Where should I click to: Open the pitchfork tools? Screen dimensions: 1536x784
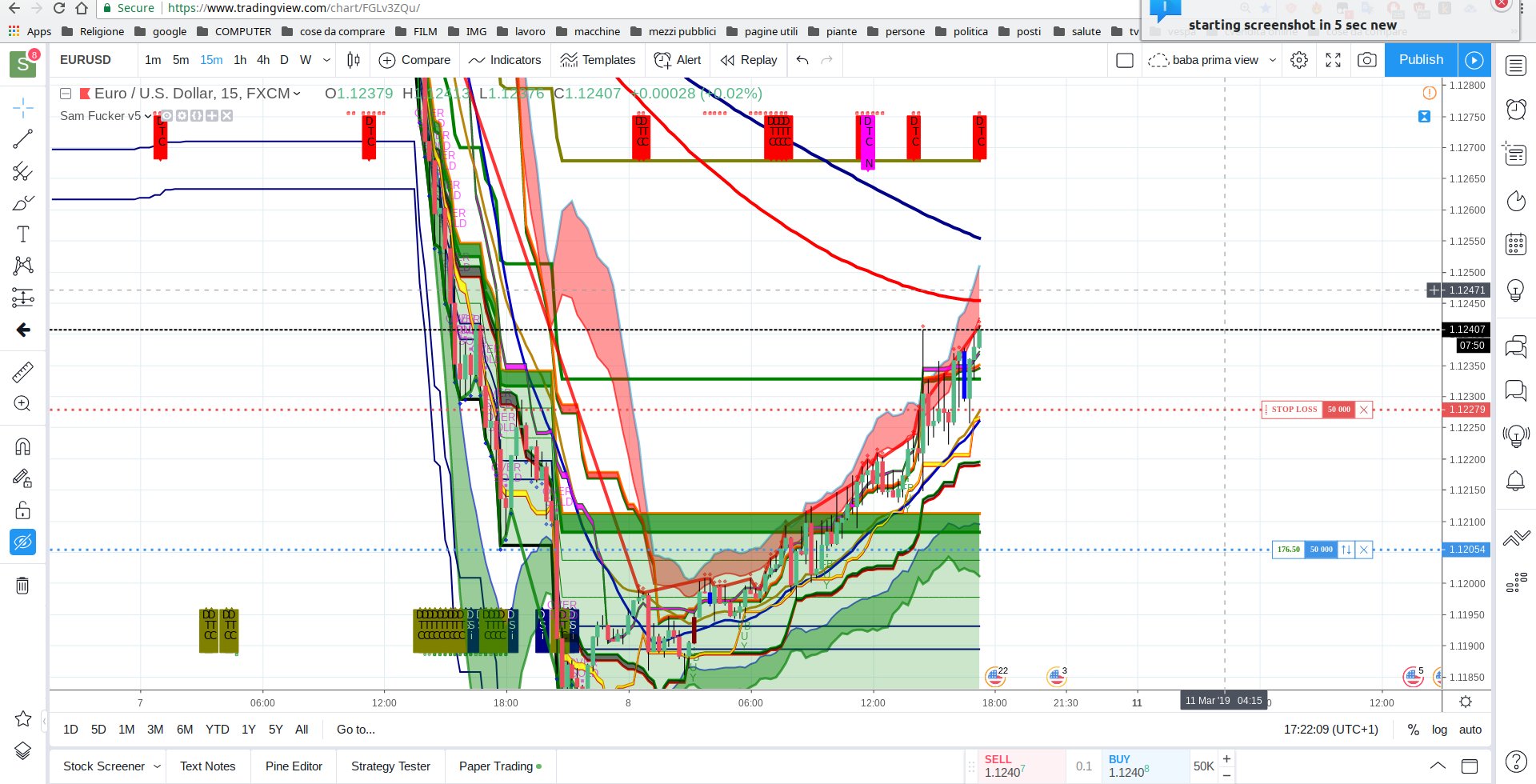point(23,171)
